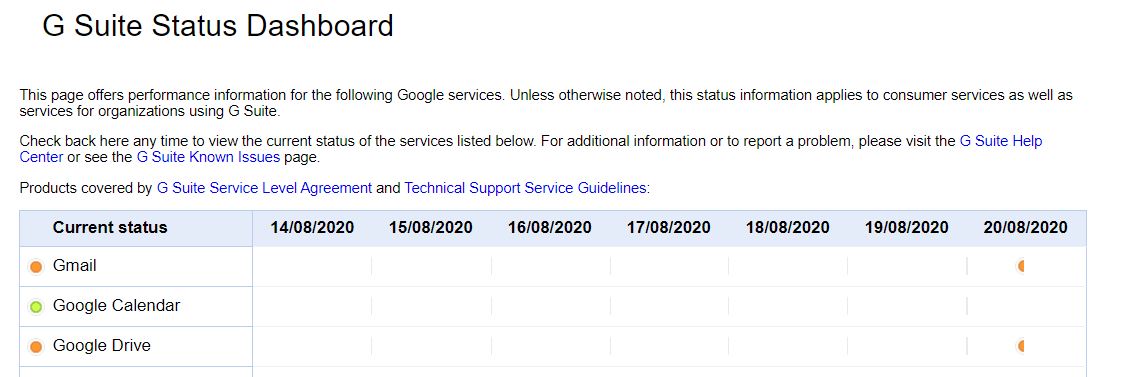Click the 14/08/2020 column header
1131x377 pixels.
(x=312, y=228)
